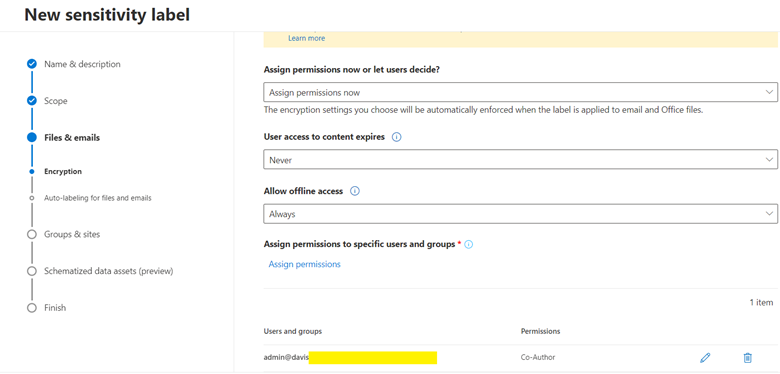
Task: Sort by the Users and groups column header
Action: click(292, 331)
